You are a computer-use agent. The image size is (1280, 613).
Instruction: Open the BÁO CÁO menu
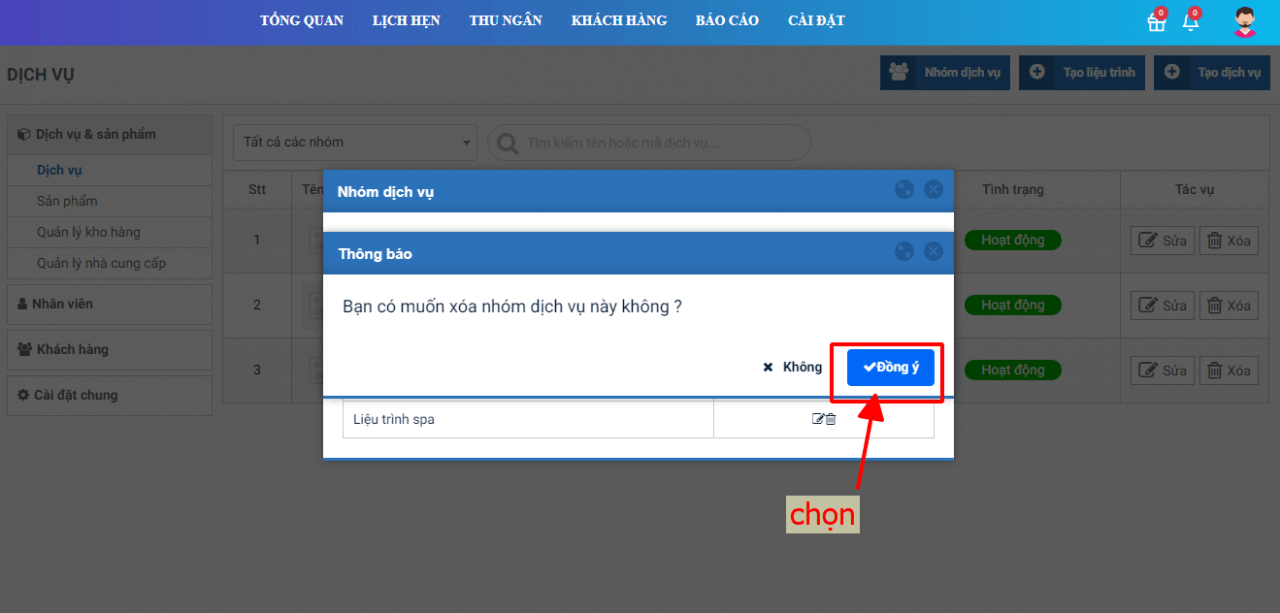click(727, 21)
